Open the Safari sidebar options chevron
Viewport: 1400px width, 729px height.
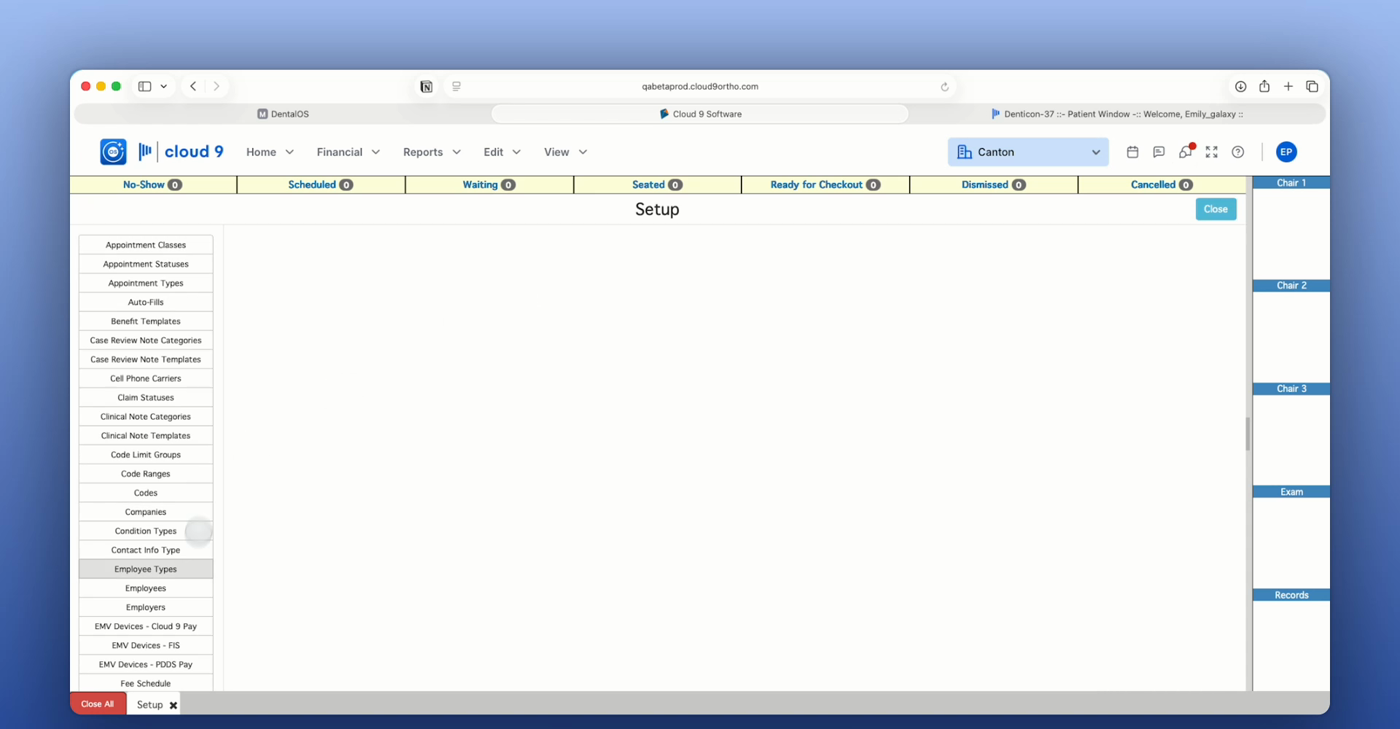coord(164,86)
